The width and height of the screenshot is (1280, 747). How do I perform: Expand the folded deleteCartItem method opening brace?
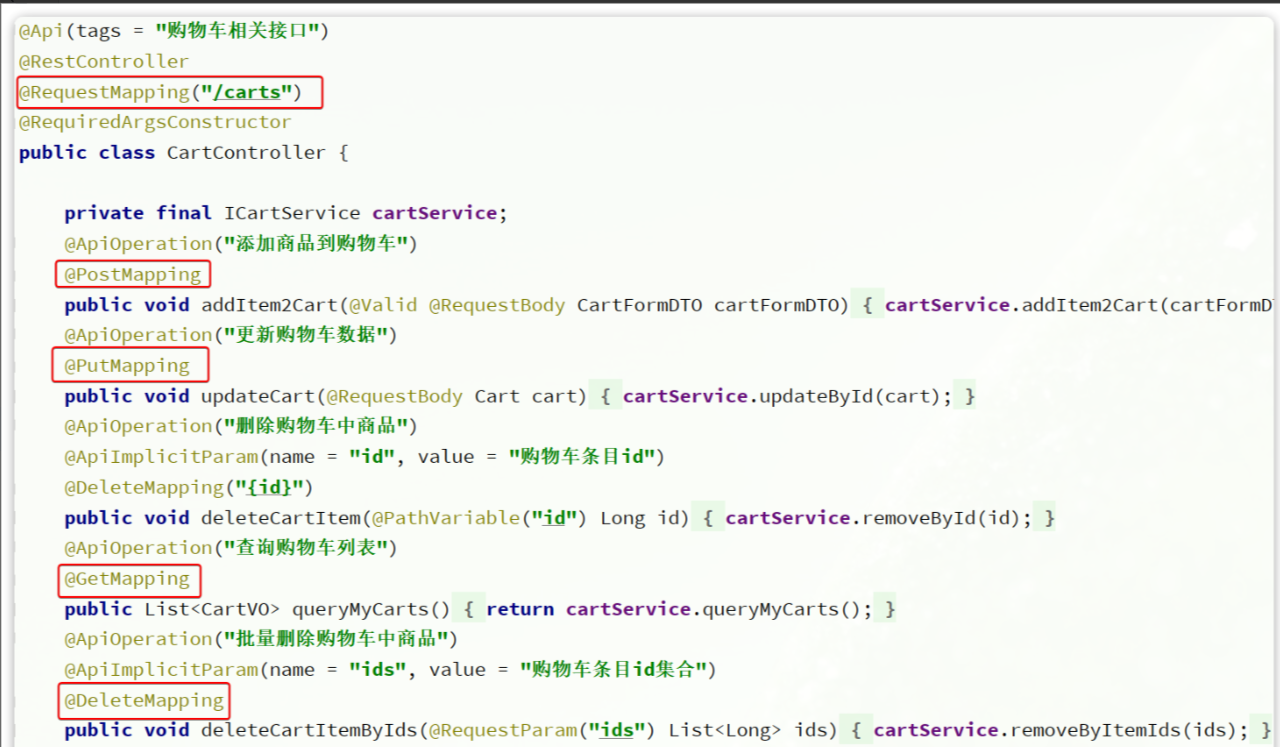click(708, 518)
